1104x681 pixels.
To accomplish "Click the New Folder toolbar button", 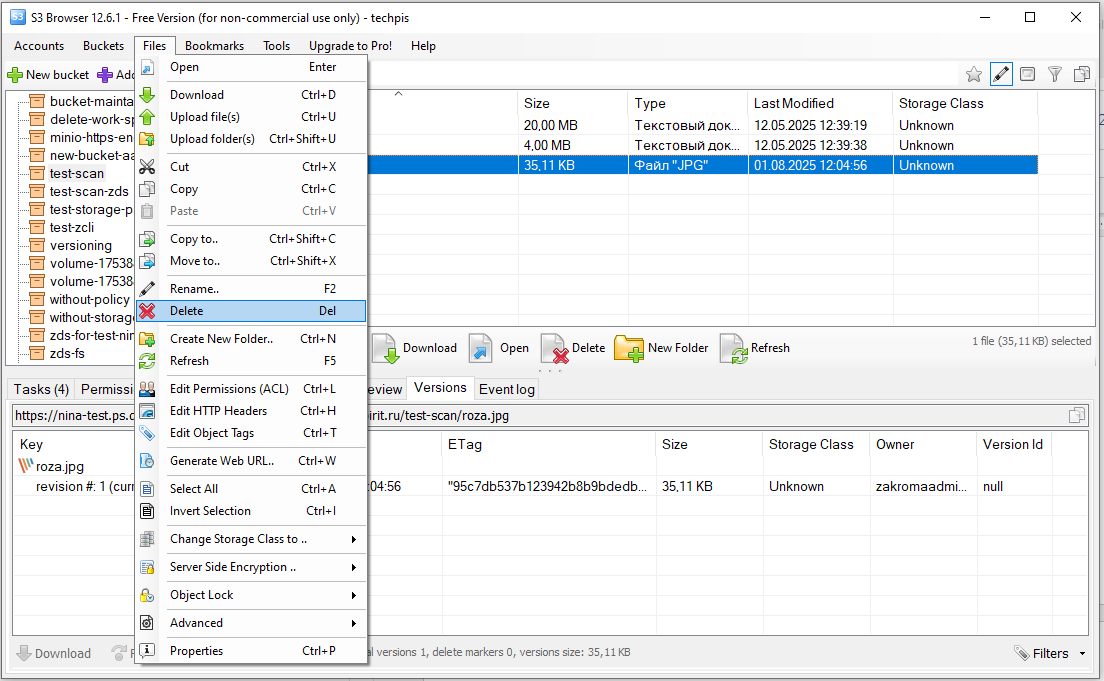I will pos(661,348).
